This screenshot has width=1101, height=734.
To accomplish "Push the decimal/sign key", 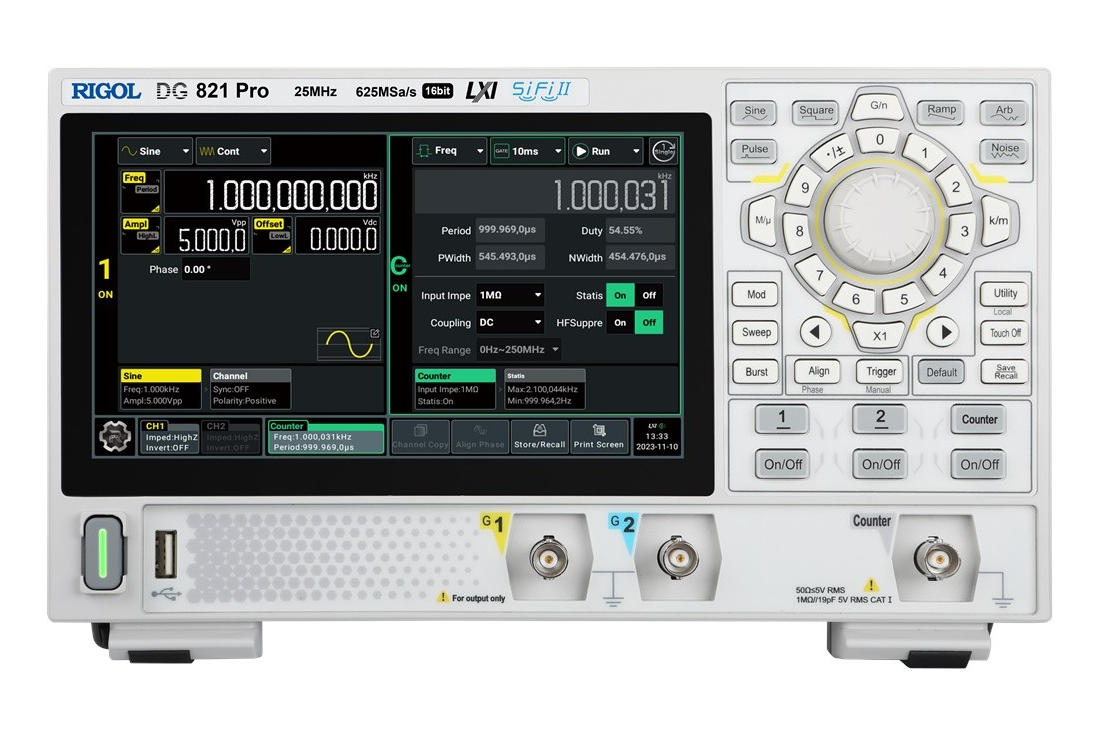I will [836, 152].
